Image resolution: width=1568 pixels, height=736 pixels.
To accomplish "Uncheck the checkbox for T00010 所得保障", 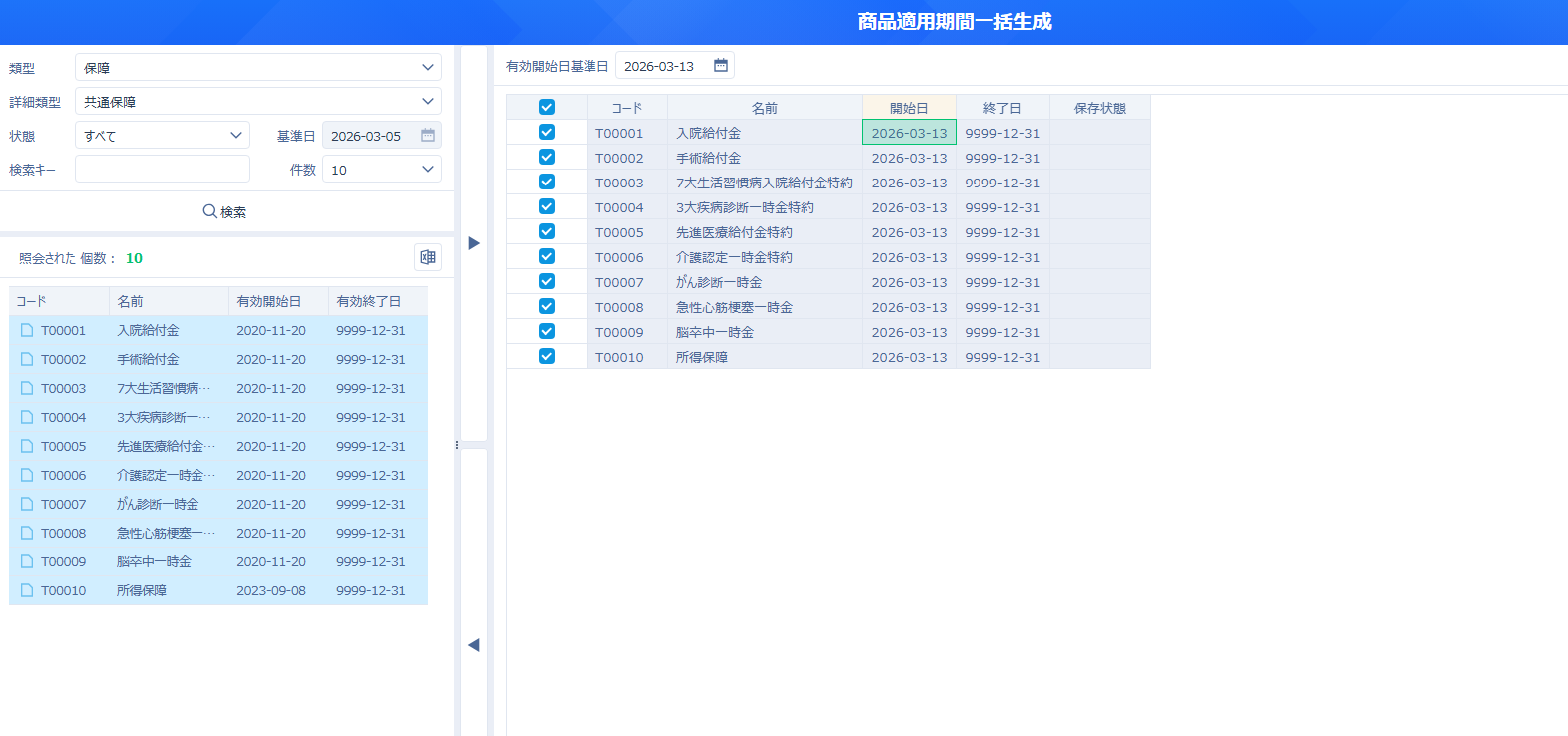I will click(x=547, y=356).
